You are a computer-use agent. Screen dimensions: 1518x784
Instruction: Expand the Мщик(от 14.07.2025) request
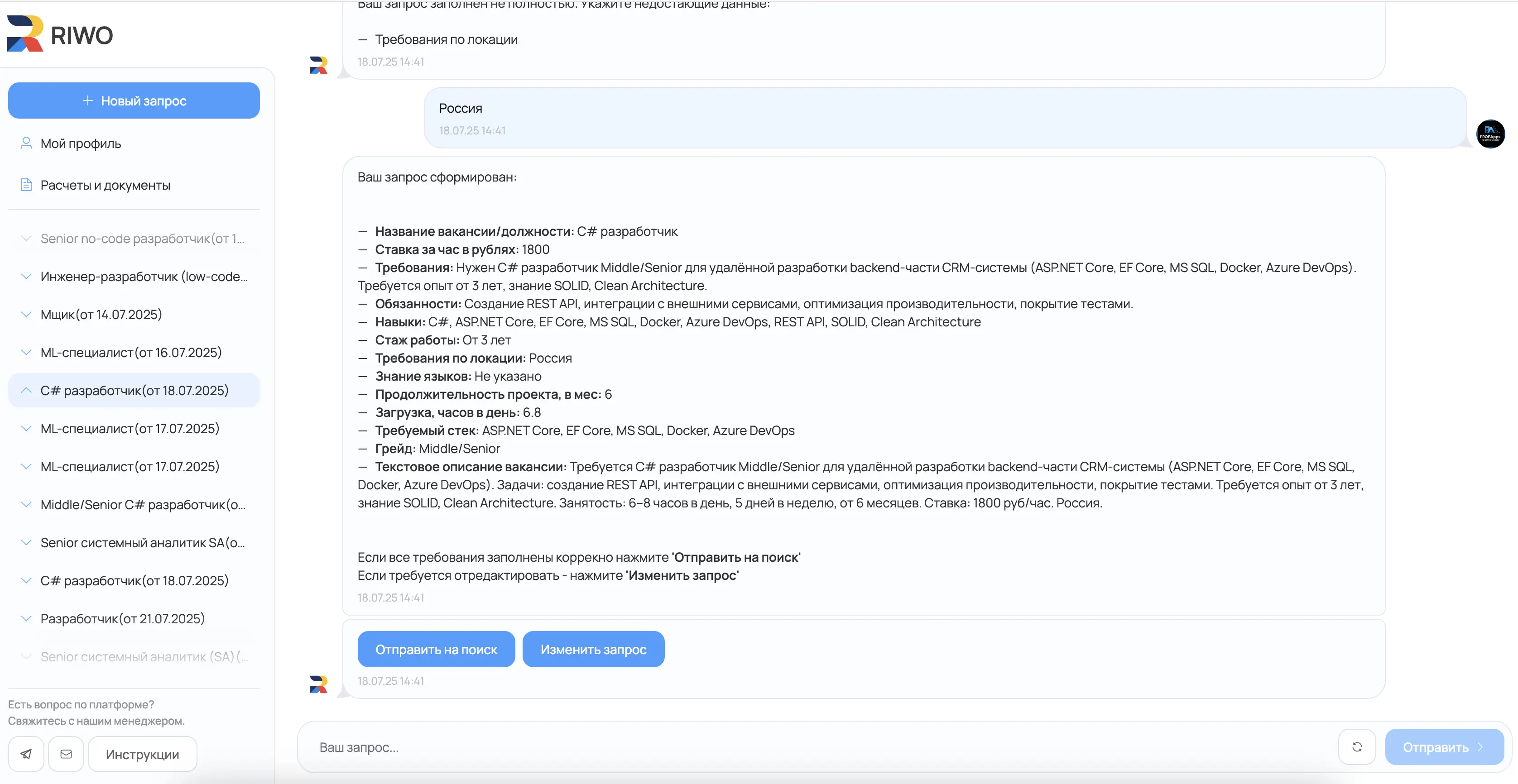[26, 315]
